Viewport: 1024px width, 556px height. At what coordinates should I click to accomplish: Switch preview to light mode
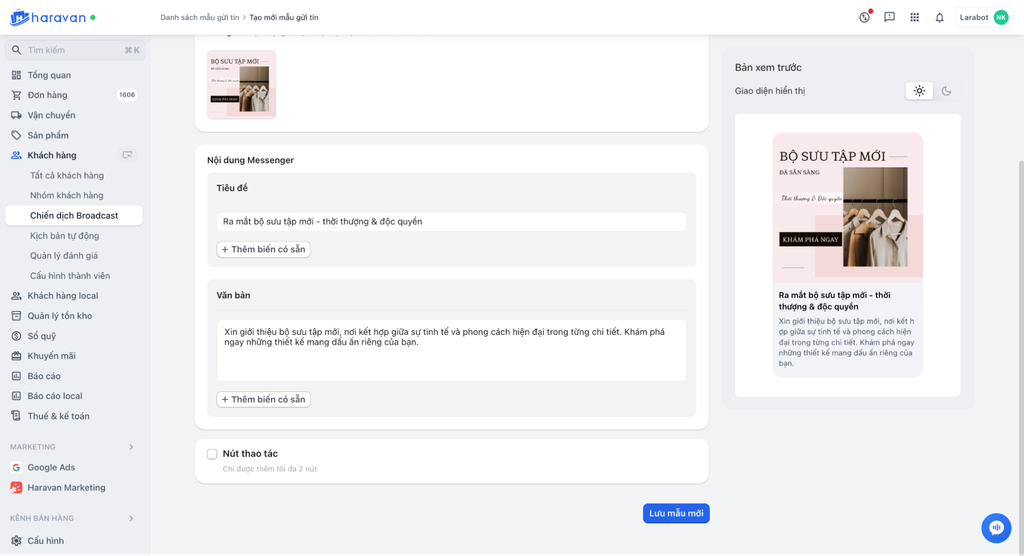pyautogui.click(x=919, y=91)
